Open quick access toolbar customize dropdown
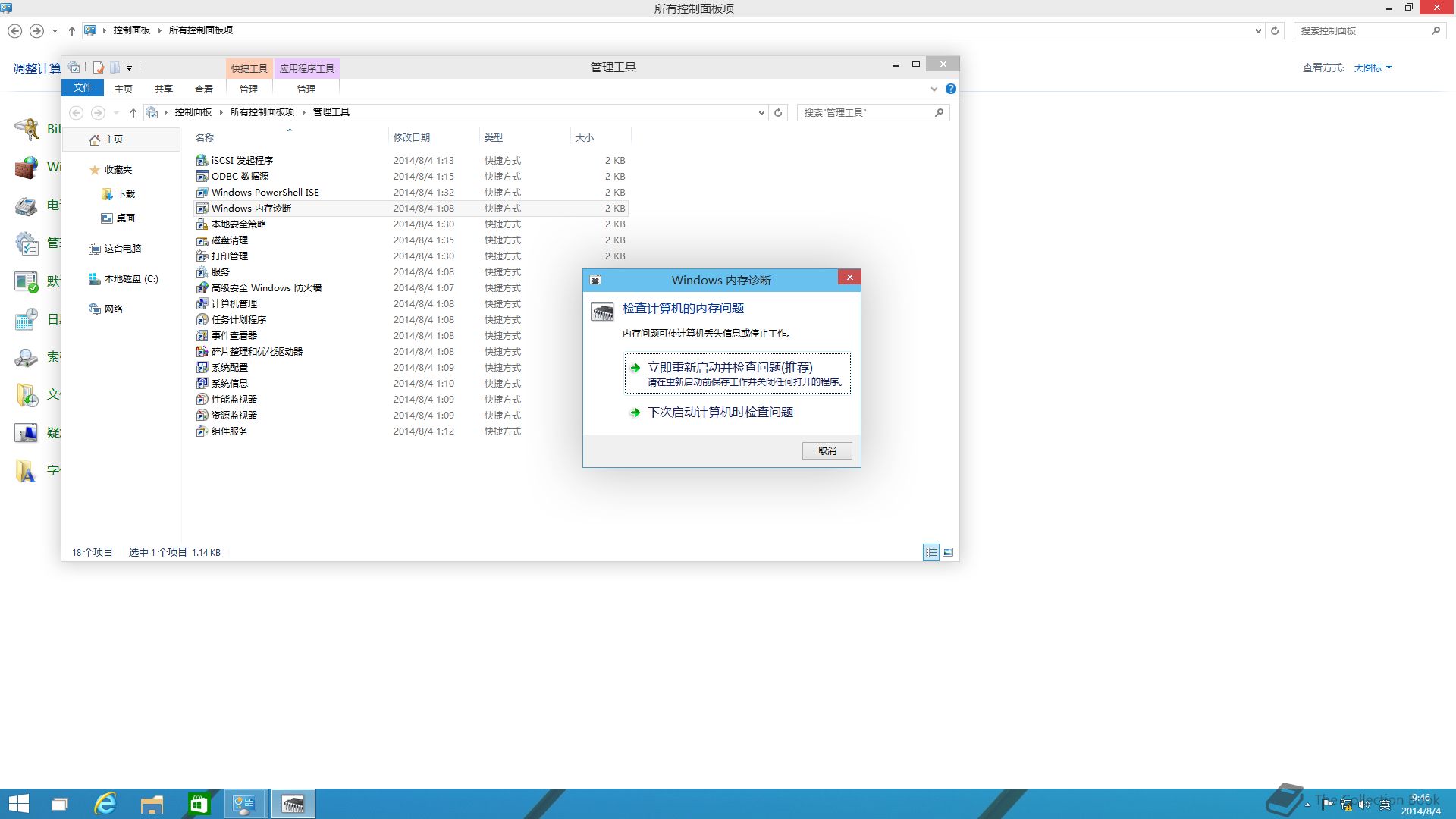This screenshot has width=1456, height=819. coord(129,67)
